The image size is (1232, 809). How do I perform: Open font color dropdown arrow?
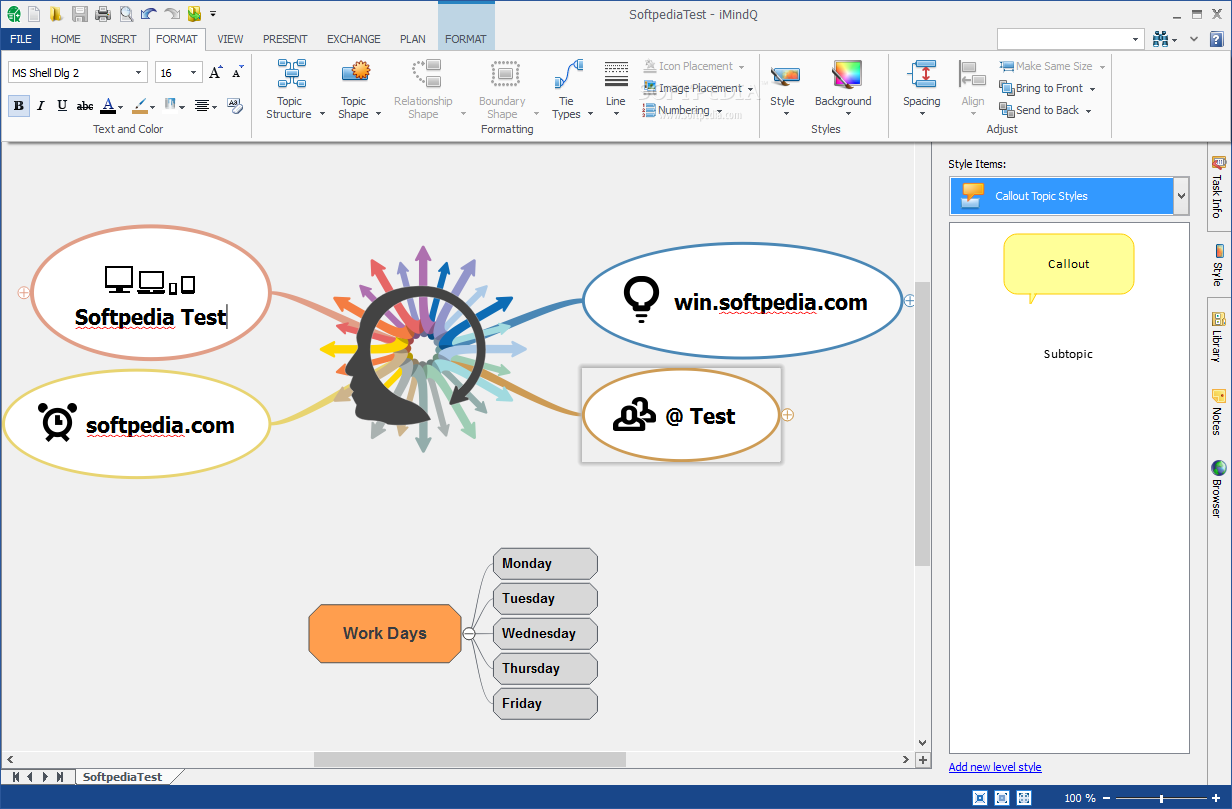tap(121, 106)
